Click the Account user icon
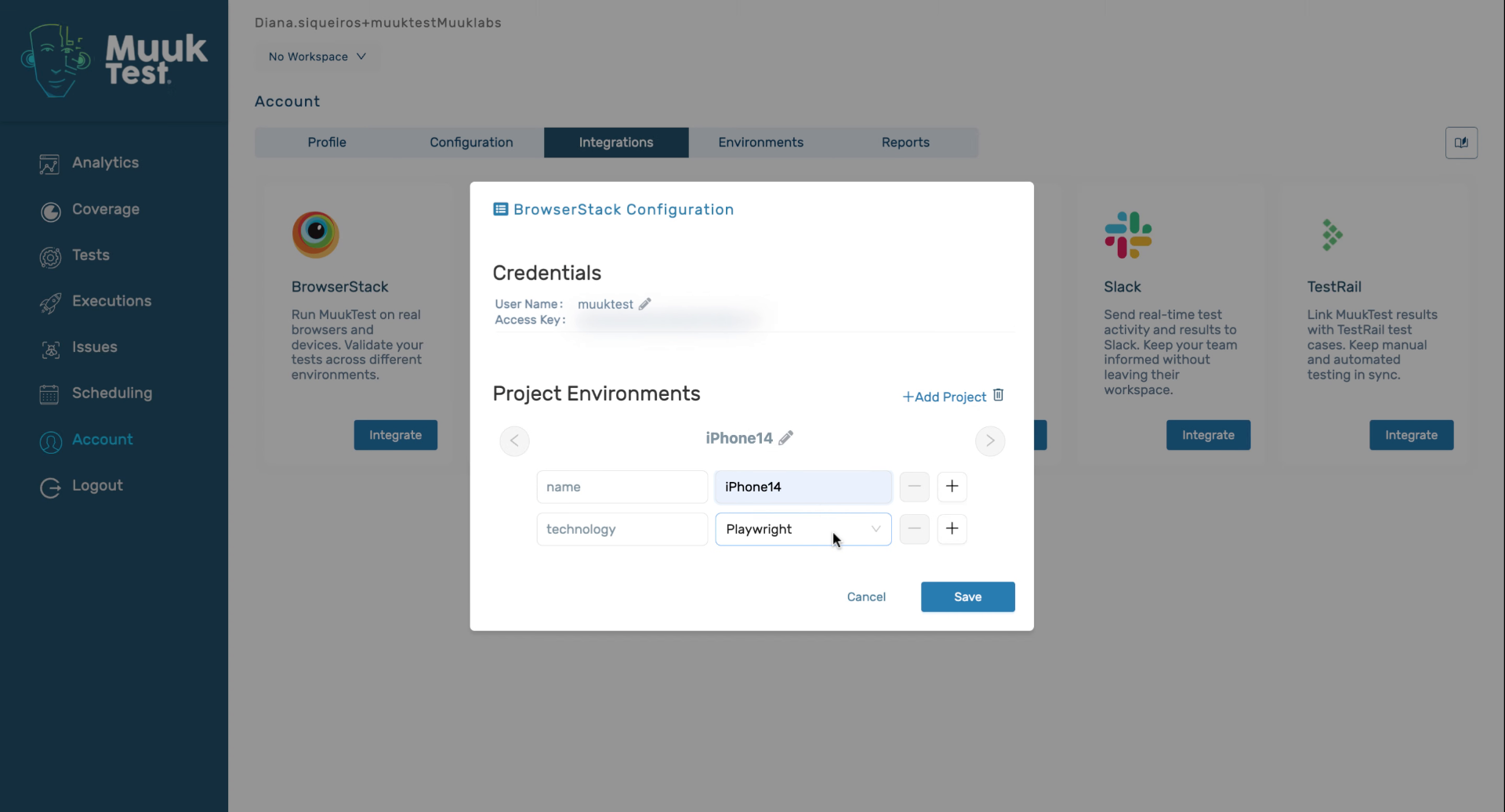The width and height of the screenshot is (1505, 812). 50,442
